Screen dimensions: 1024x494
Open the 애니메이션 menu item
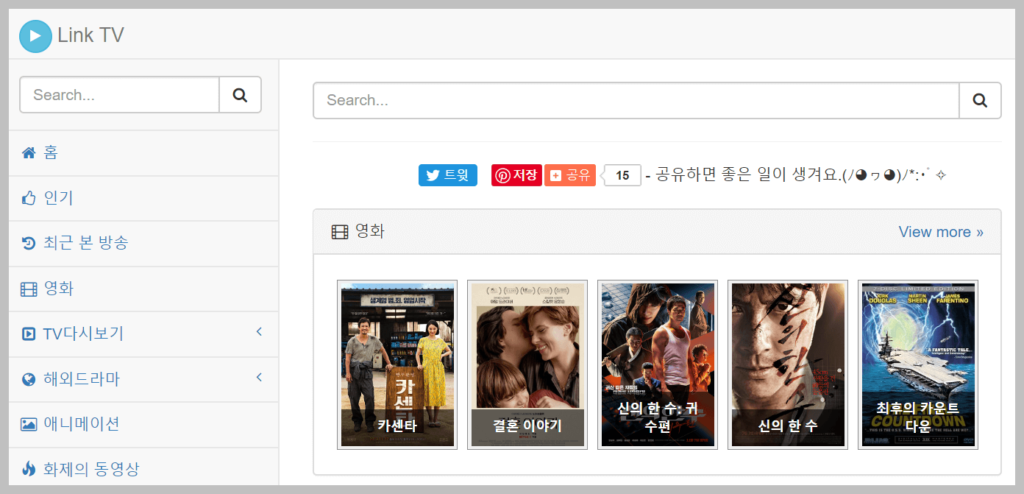click(x=144, y=424)
